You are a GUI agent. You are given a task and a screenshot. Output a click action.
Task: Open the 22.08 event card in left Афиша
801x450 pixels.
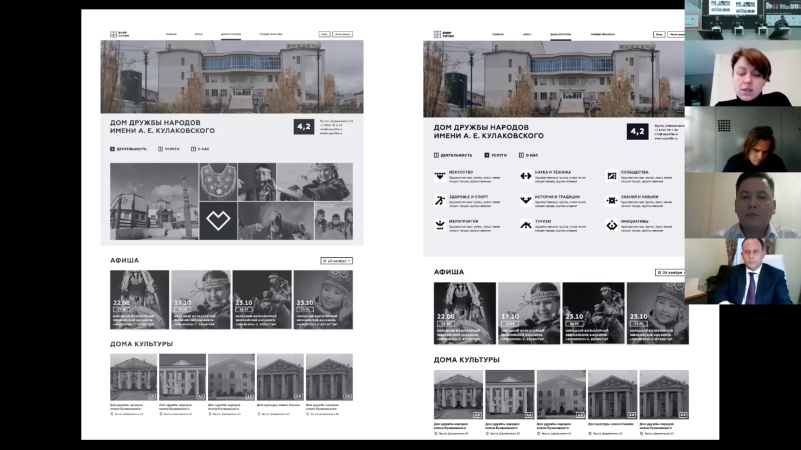139,300
